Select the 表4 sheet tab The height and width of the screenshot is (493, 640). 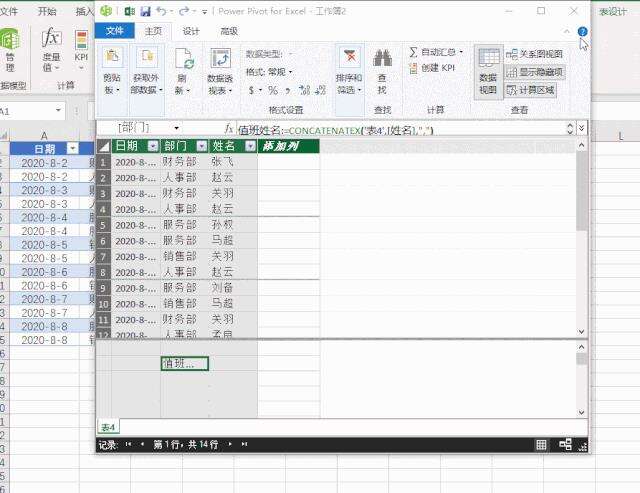tap(107, 427)
